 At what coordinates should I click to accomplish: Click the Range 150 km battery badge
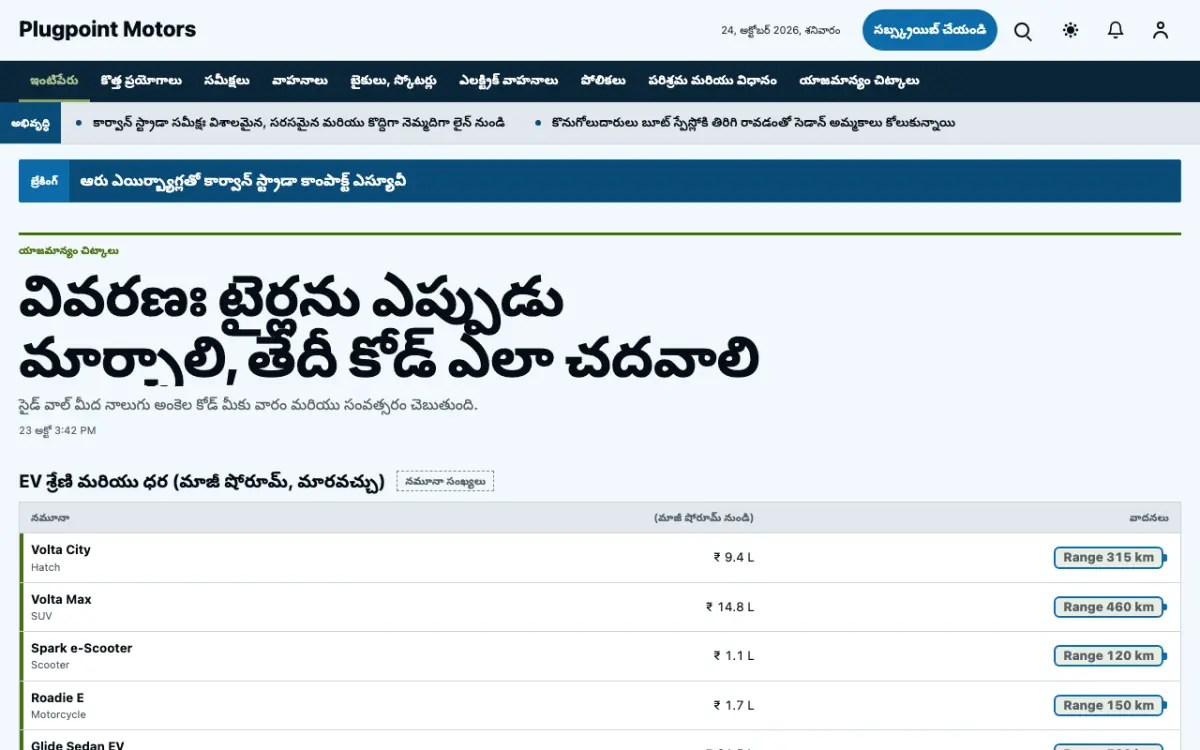1109,705
